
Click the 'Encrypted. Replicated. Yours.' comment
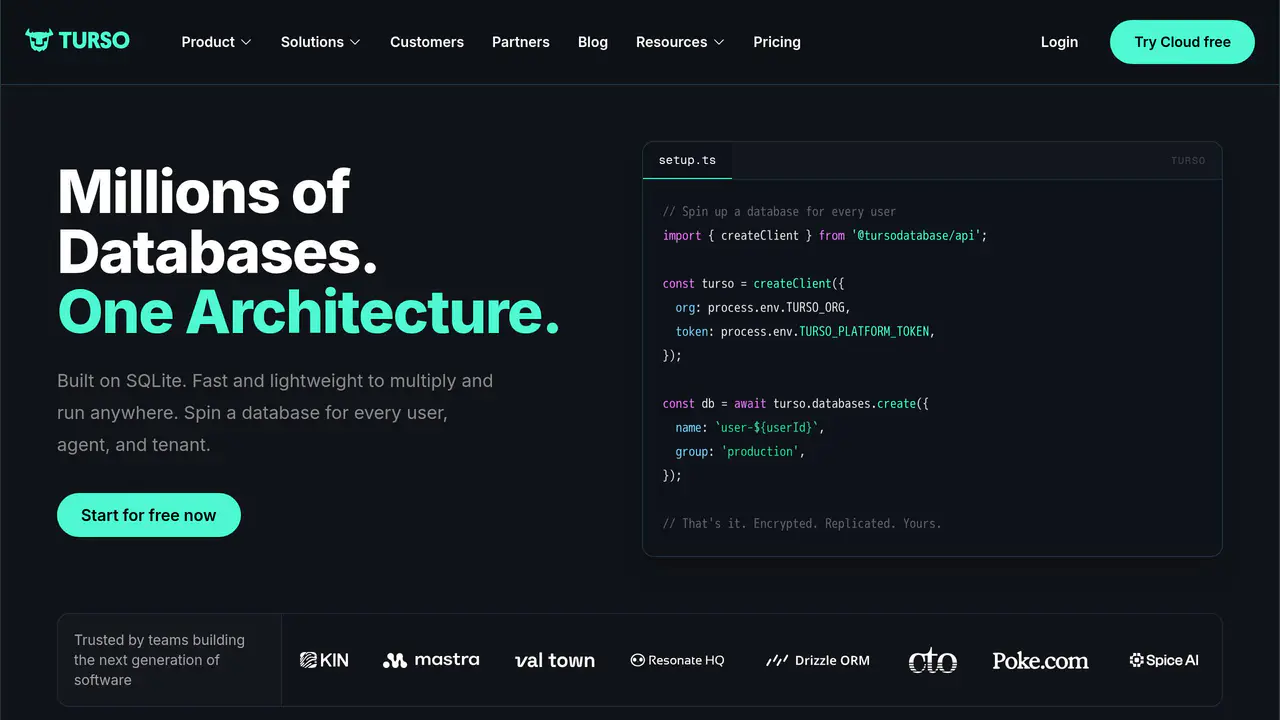[x=802, y=524]
